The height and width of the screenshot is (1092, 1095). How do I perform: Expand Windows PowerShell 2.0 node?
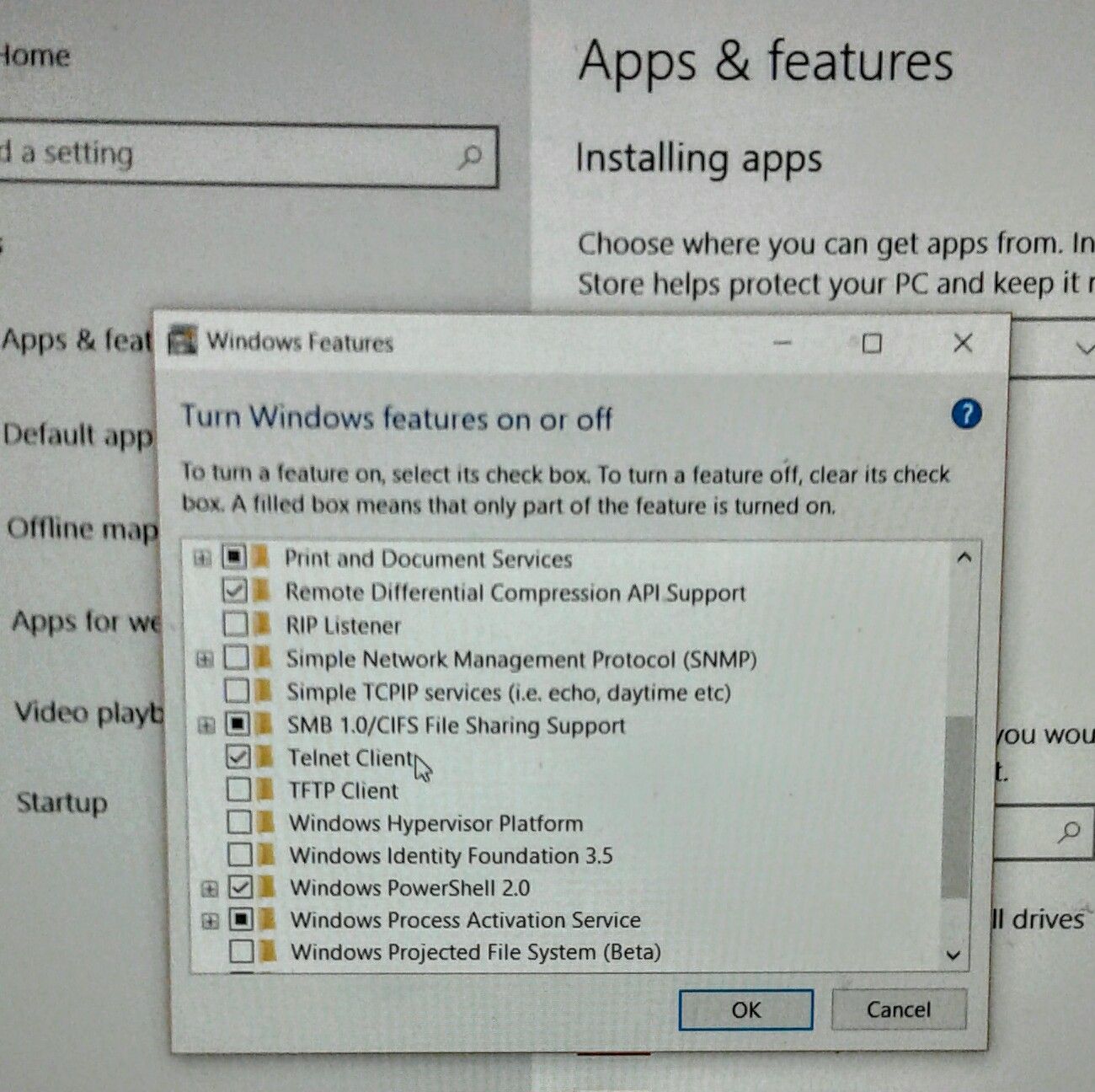point(209,888)
